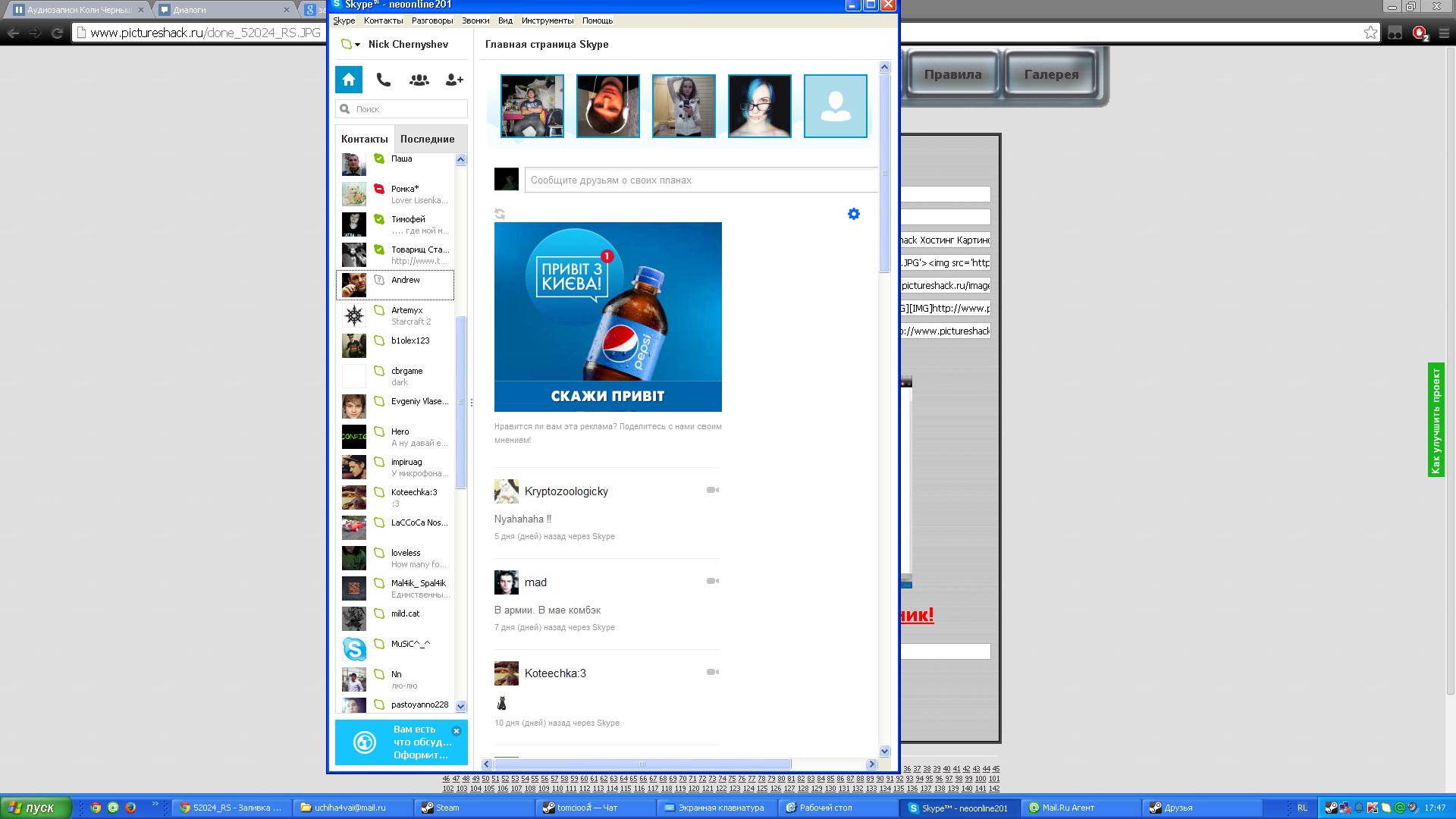Click the create group icon
Image resolution: width=1456 pixels, height=819 pixels.
[x=419, y=80]
